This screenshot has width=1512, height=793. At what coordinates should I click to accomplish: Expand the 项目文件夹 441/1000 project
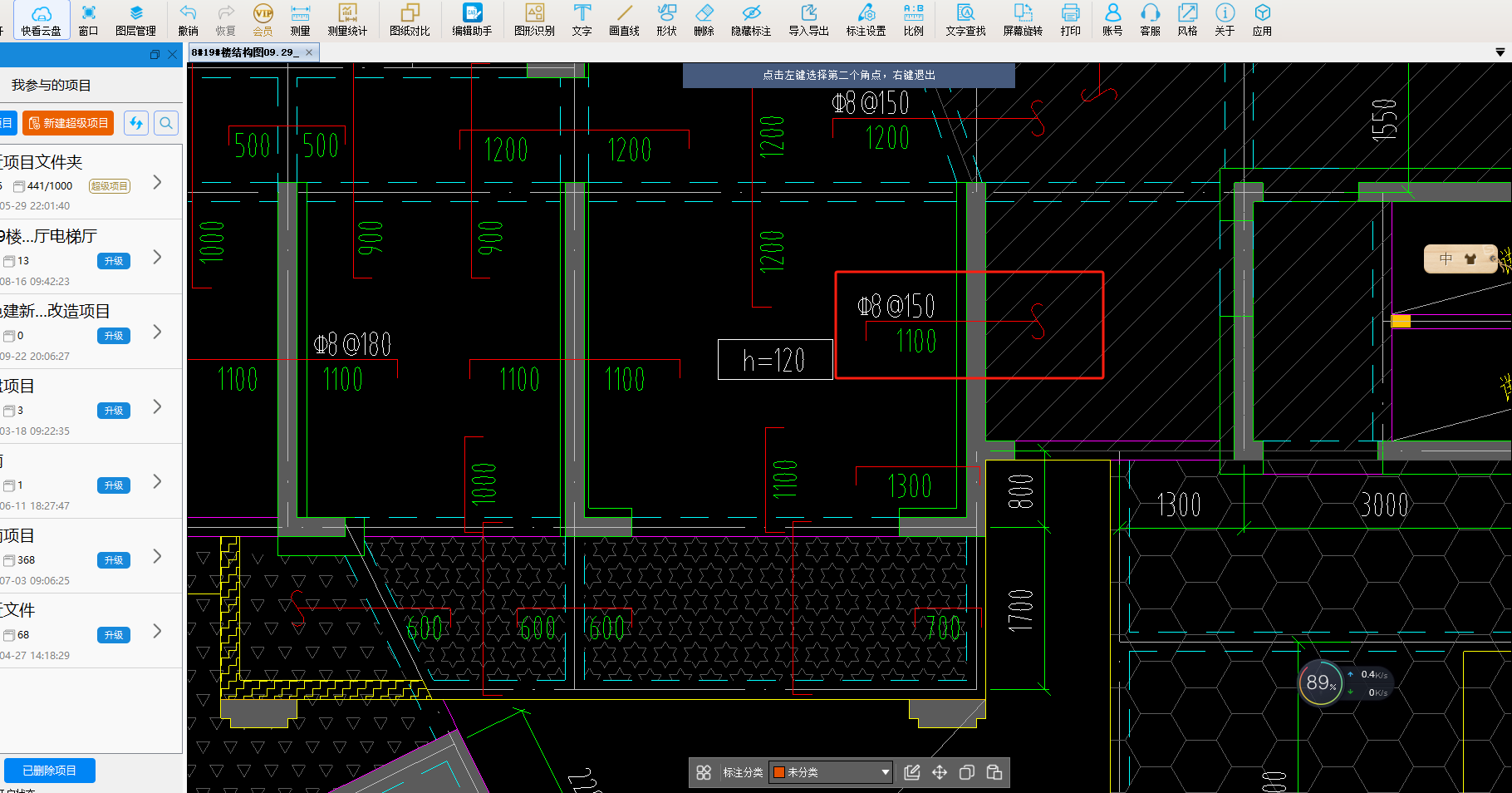point(157,182)
